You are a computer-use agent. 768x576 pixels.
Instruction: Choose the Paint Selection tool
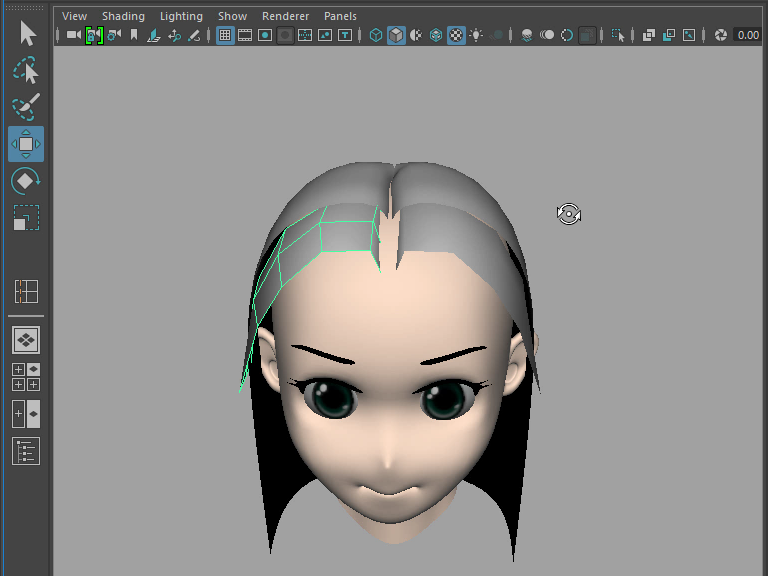26,106
